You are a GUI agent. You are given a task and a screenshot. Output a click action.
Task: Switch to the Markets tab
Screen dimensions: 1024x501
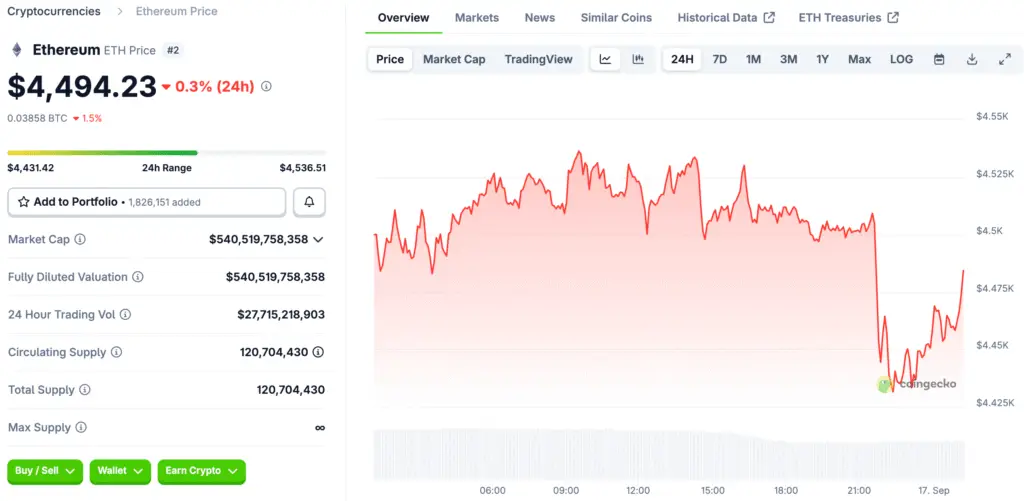pos(477,18)
